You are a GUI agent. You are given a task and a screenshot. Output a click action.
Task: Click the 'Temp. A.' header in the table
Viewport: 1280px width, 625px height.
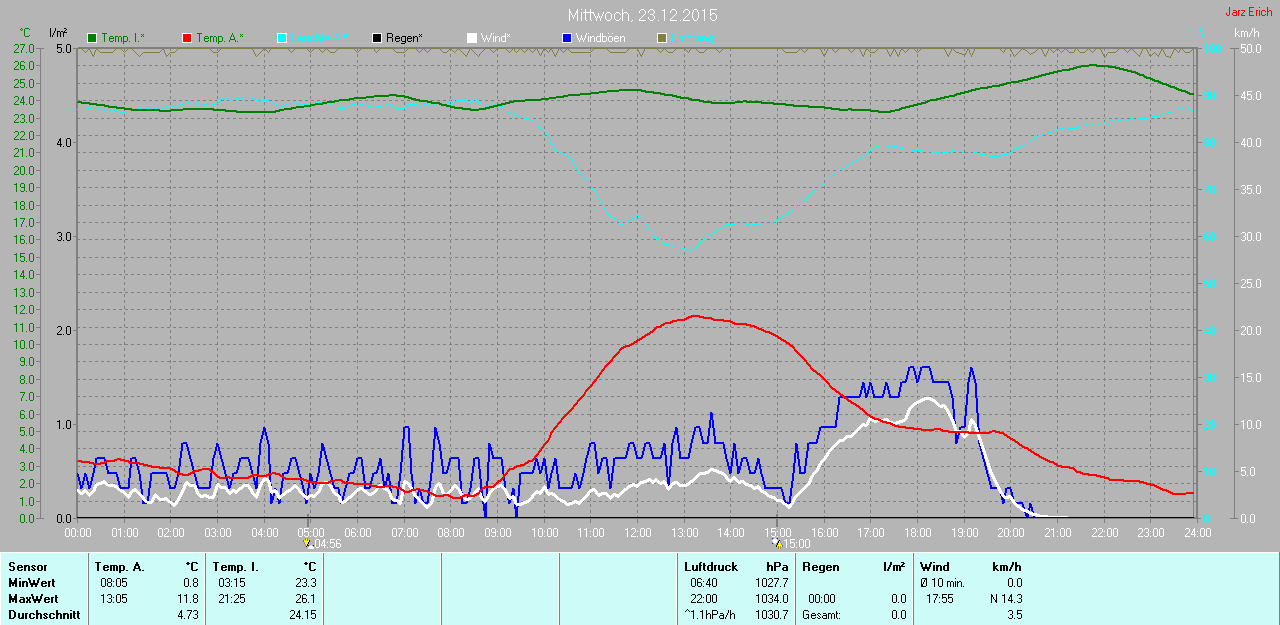click(x=119, y=567)
